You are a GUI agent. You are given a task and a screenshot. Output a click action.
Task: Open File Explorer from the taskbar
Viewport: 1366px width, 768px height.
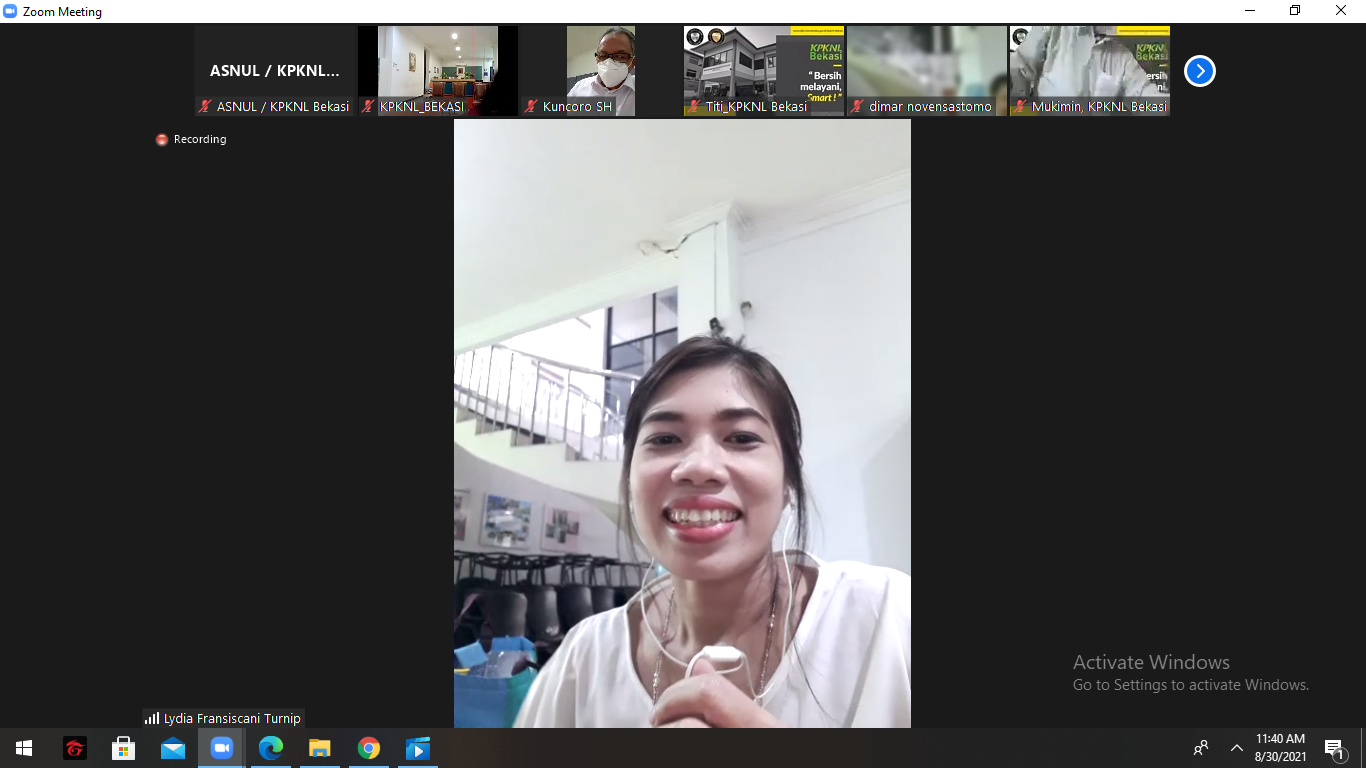[x=319, y=748]
